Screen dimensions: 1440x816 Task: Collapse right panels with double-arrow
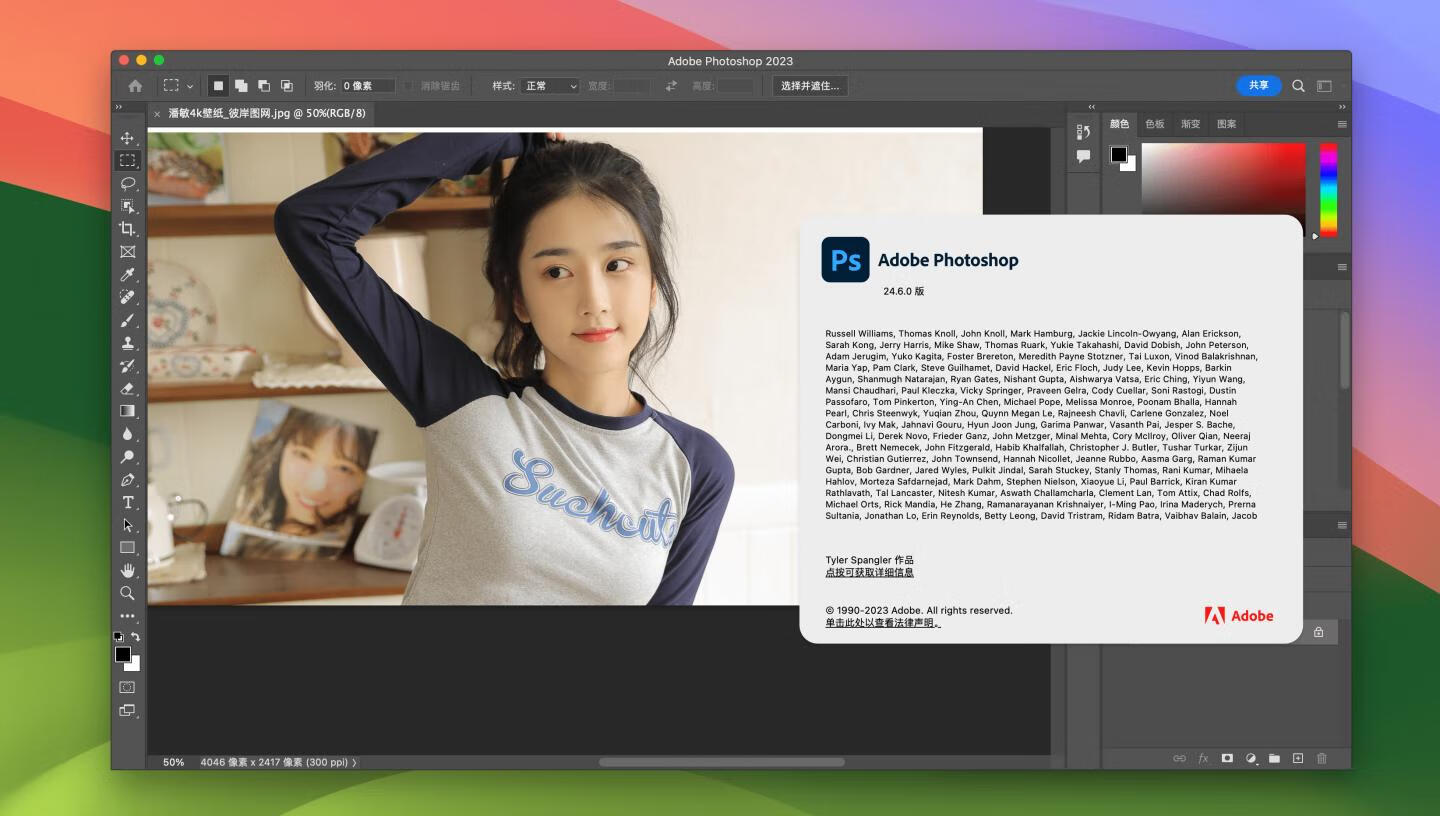point(1342,107)
